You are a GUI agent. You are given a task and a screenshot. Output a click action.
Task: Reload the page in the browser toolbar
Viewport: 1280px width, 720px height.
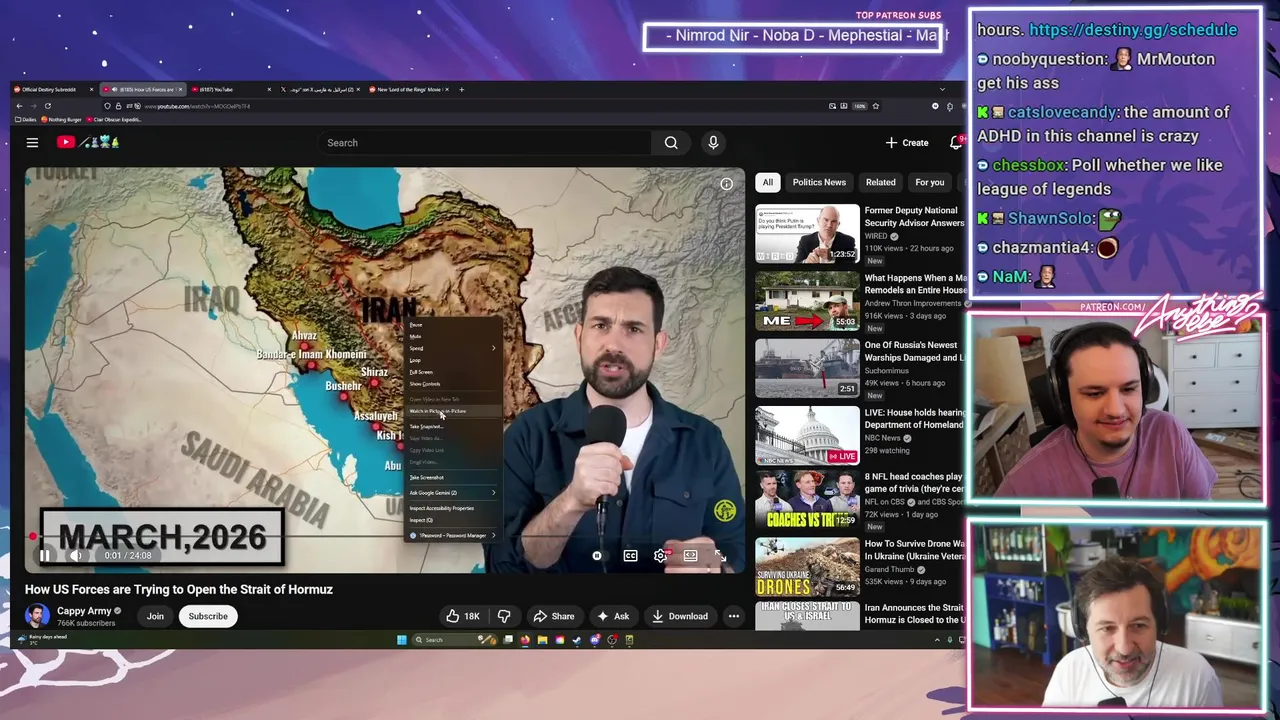click(x=47, y=106)
